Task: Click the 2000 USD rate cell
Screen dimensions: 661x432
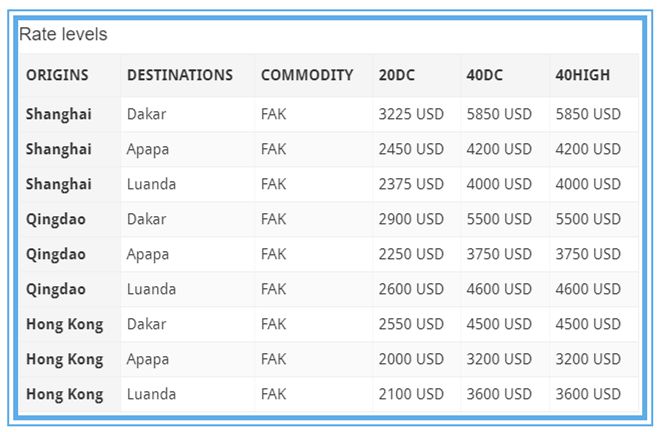Action: click(x=411, y=359)
